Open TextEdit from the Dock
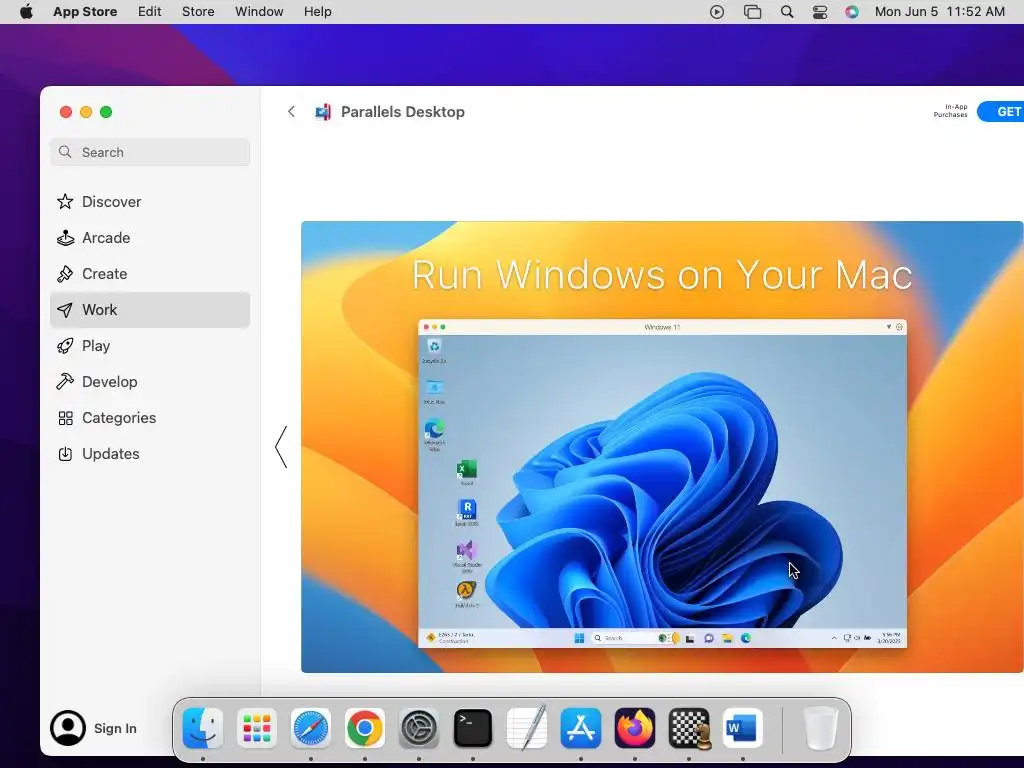This screenshot has width=1024, height=768. coord(527,726)
